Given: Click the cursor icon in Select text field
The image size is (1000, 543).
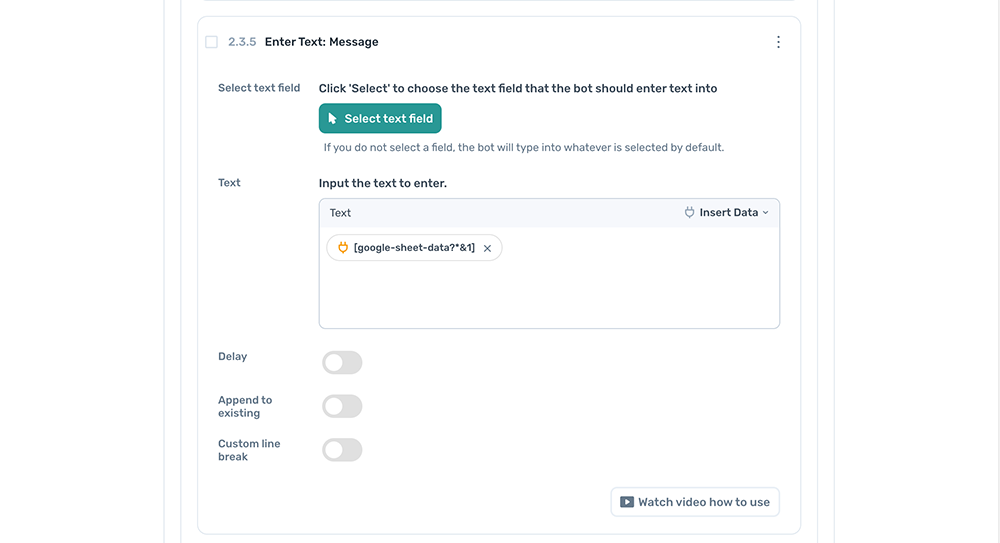Looking at the screenshot, I should (333, 119).
